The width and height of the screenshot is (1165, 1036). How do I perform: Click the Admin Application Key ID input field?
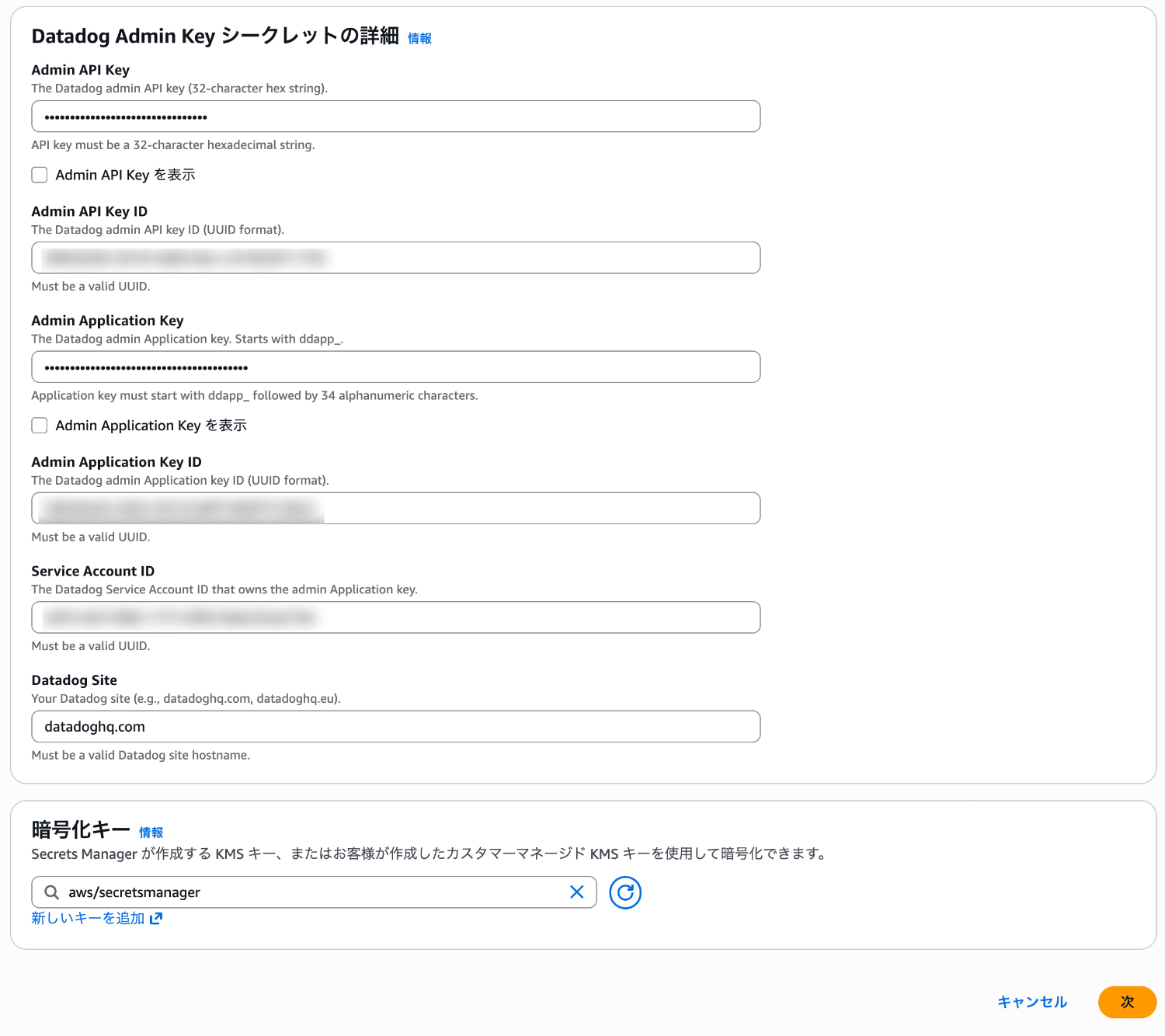[x=396, y=508]
